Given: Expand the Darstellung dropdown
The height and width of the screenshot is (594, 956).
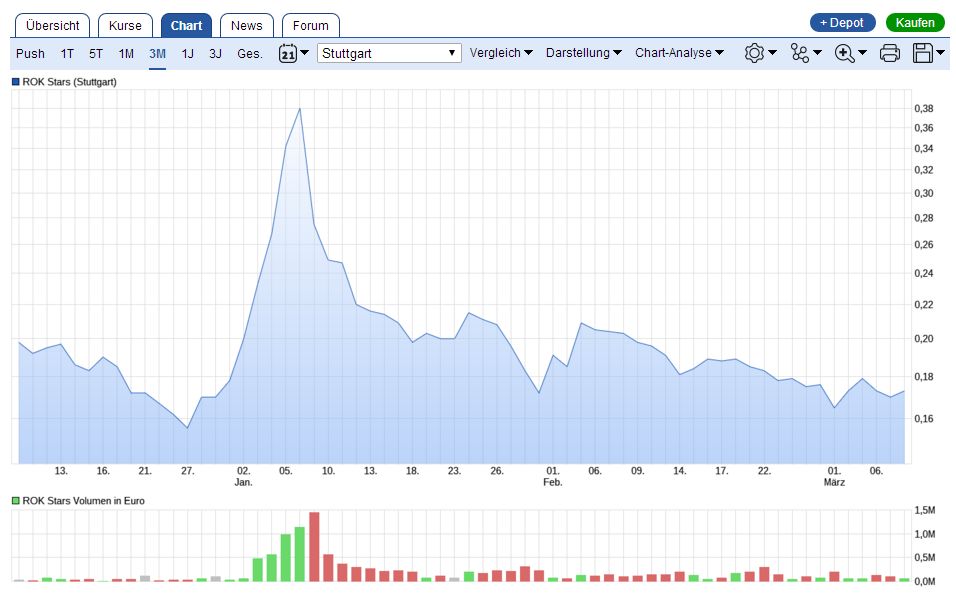Looking at the screenshot, I should 583,52.
